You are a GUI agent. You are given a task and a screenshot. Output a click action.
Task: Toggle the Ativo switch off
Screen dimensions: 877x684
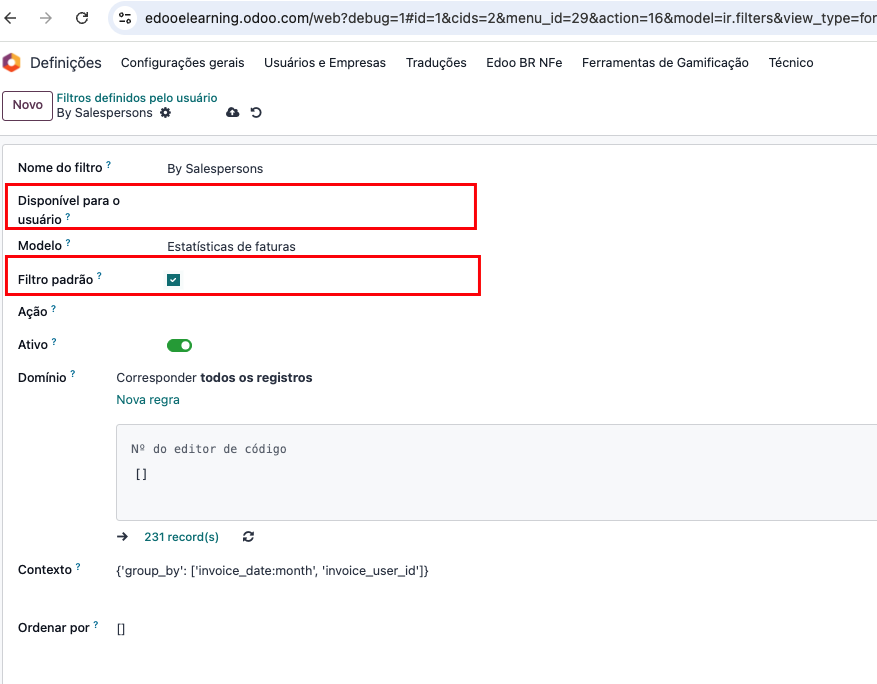[x=180, y=345]
